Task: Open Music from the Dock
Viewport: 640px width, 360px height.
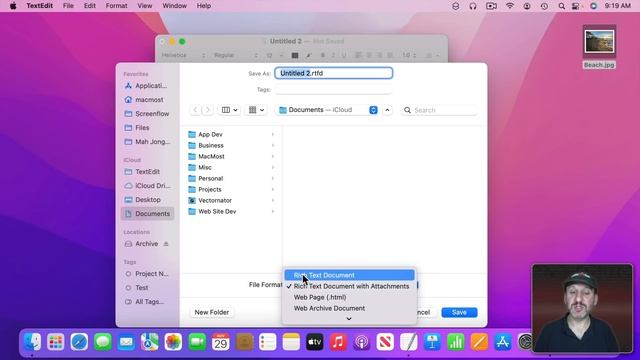Action: click(338, 342)
